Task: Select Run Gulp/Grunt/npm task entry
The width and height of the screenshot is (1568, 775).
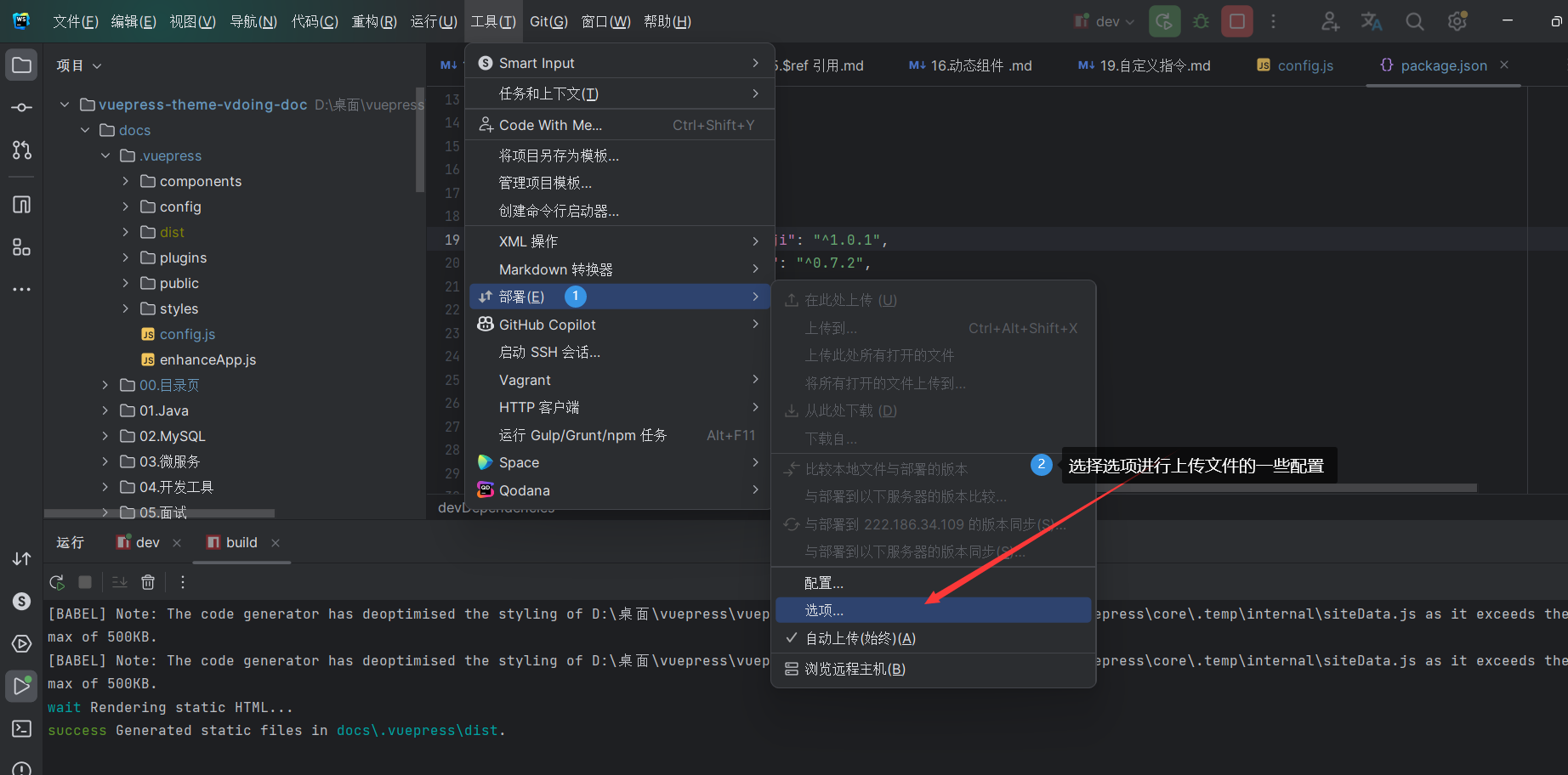Action: tap(620, 435)
